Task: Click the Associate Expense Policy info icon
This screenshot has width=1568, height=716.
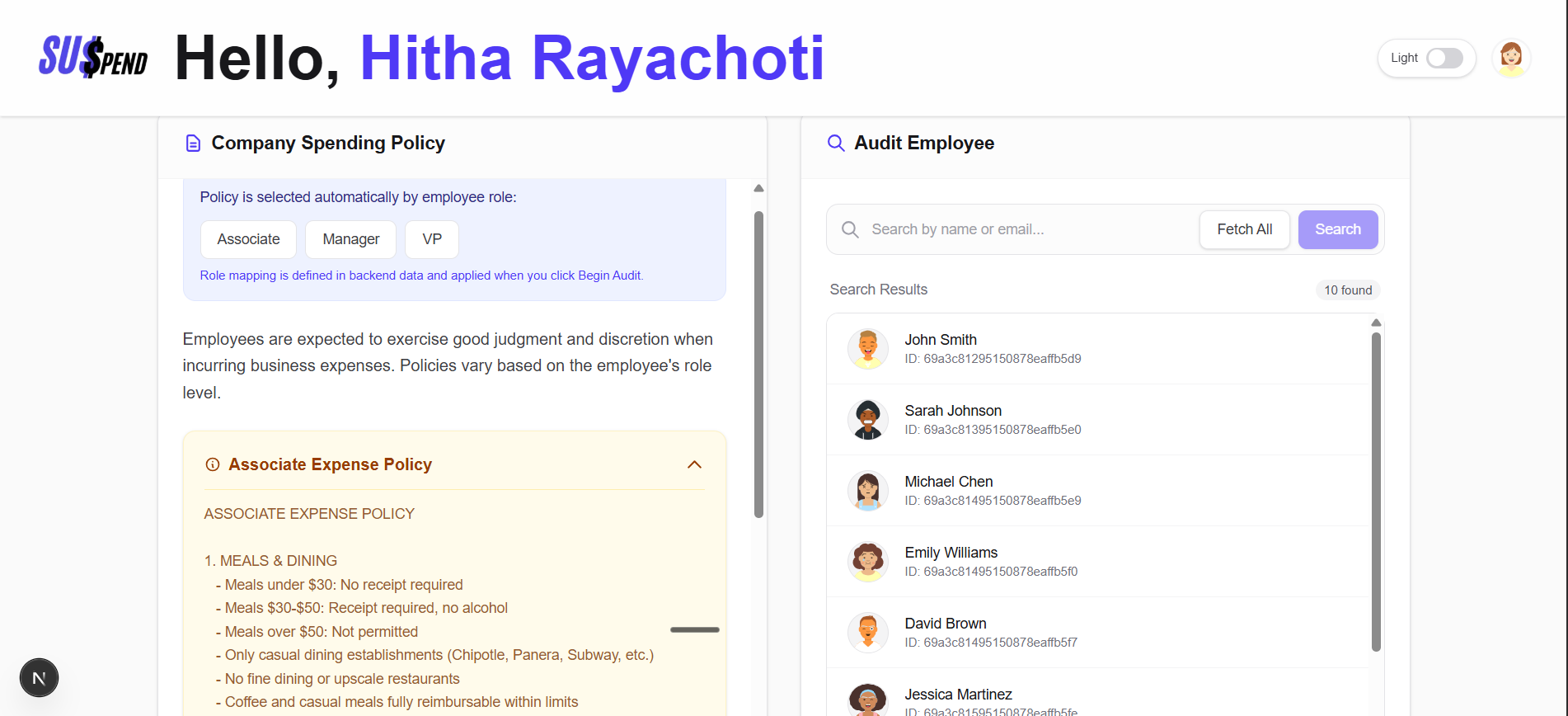Action: (213, 464)
